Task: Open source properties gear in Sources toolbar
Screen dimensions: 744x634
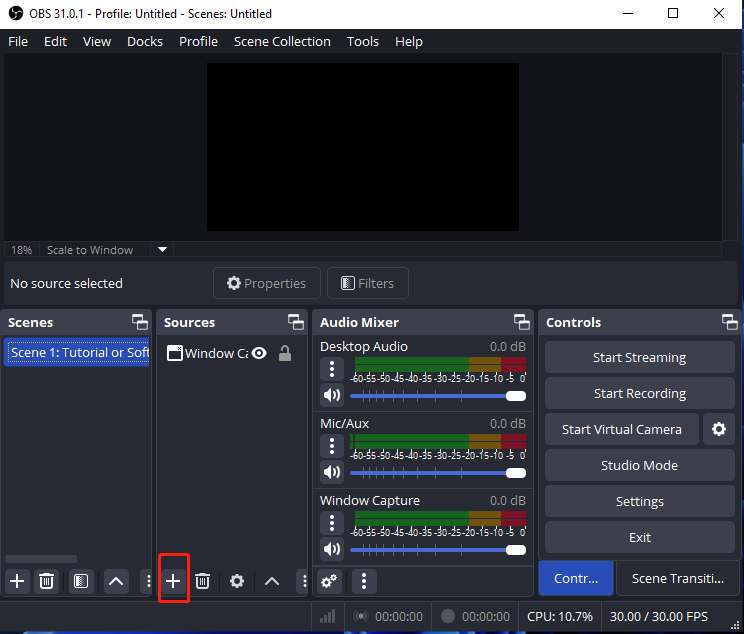Action: pyautogui.click(x=237, y=581)
